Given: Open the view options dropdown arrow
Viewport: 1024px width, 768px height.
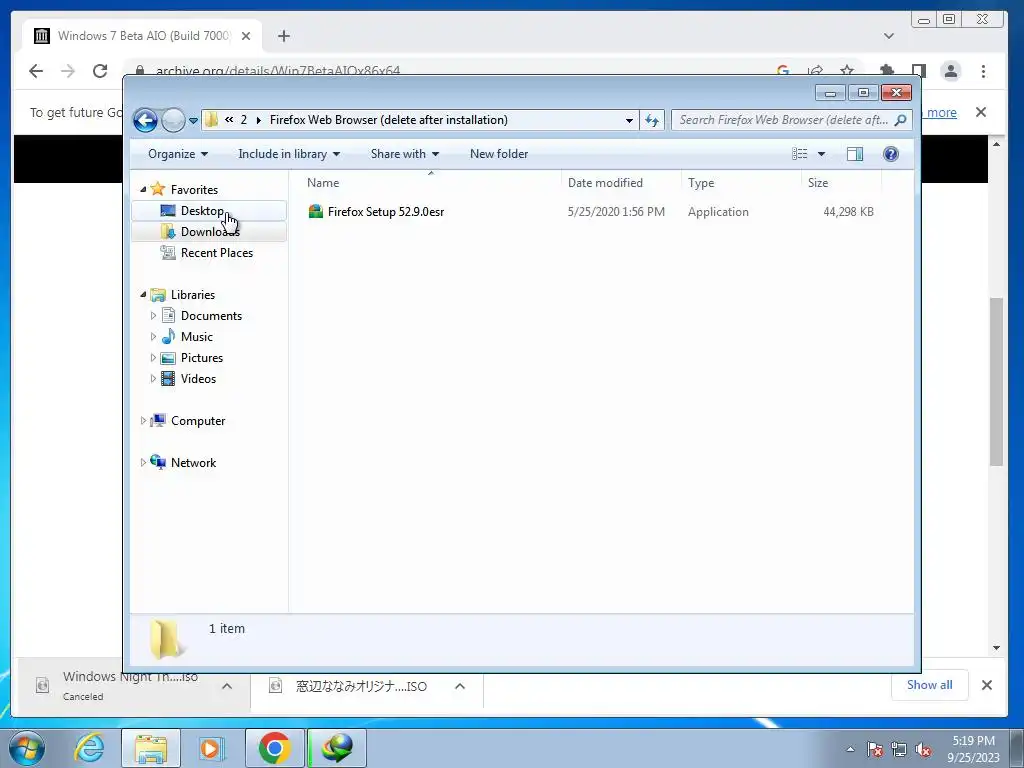Looking at the screenshot, I should [x=822, y=154].
